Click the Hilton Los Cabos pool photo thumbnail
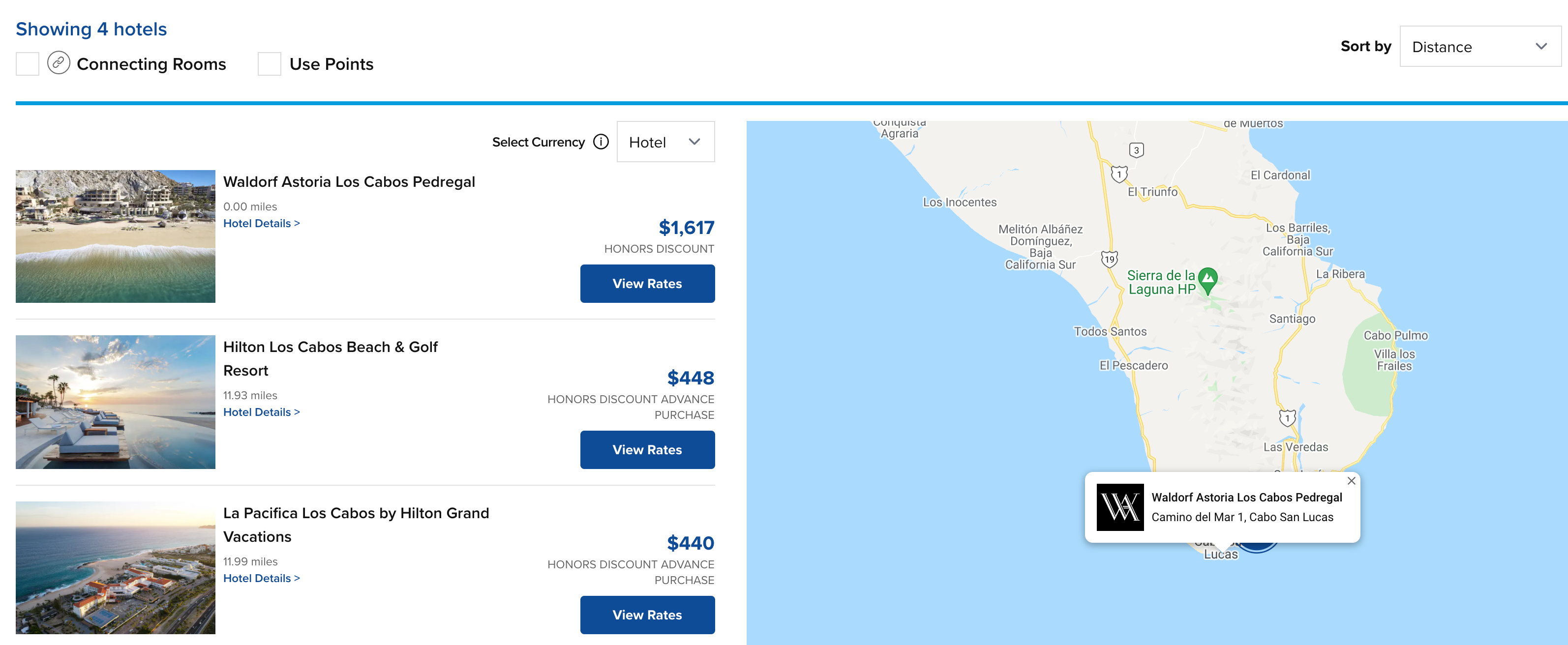 116,402
